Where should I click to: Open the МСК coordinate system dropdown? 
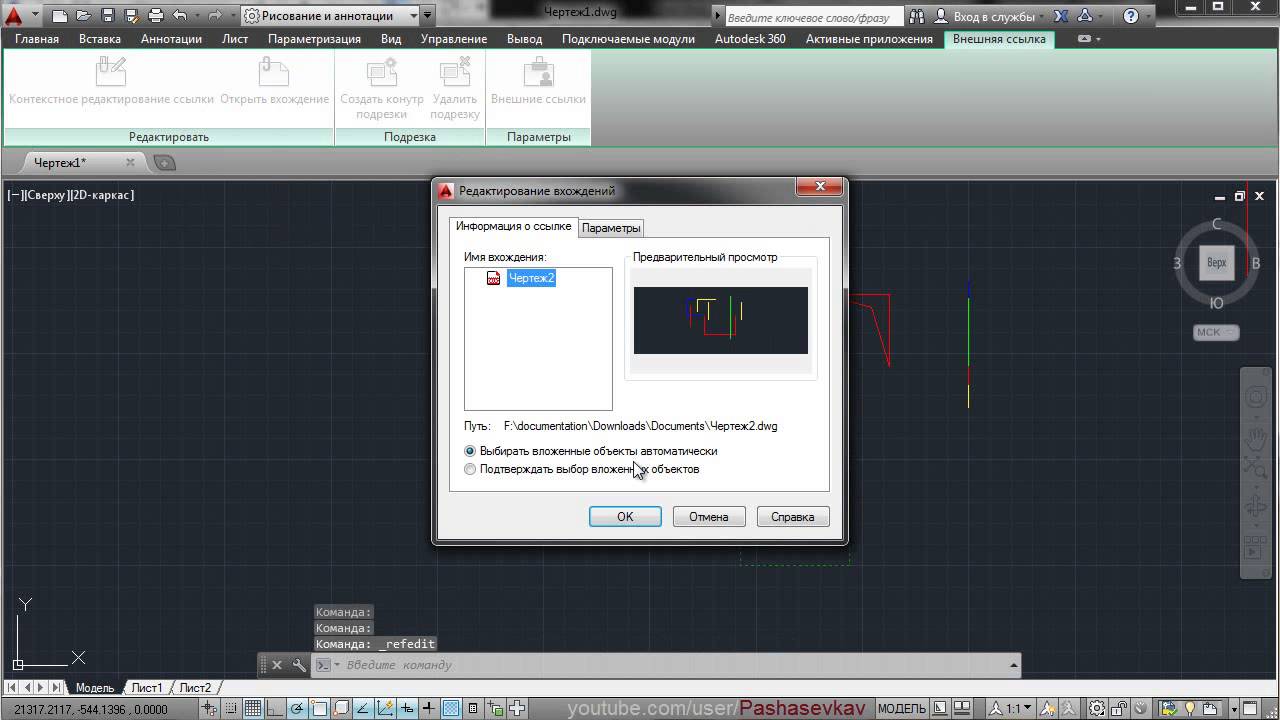click(x=1216, y=332)
